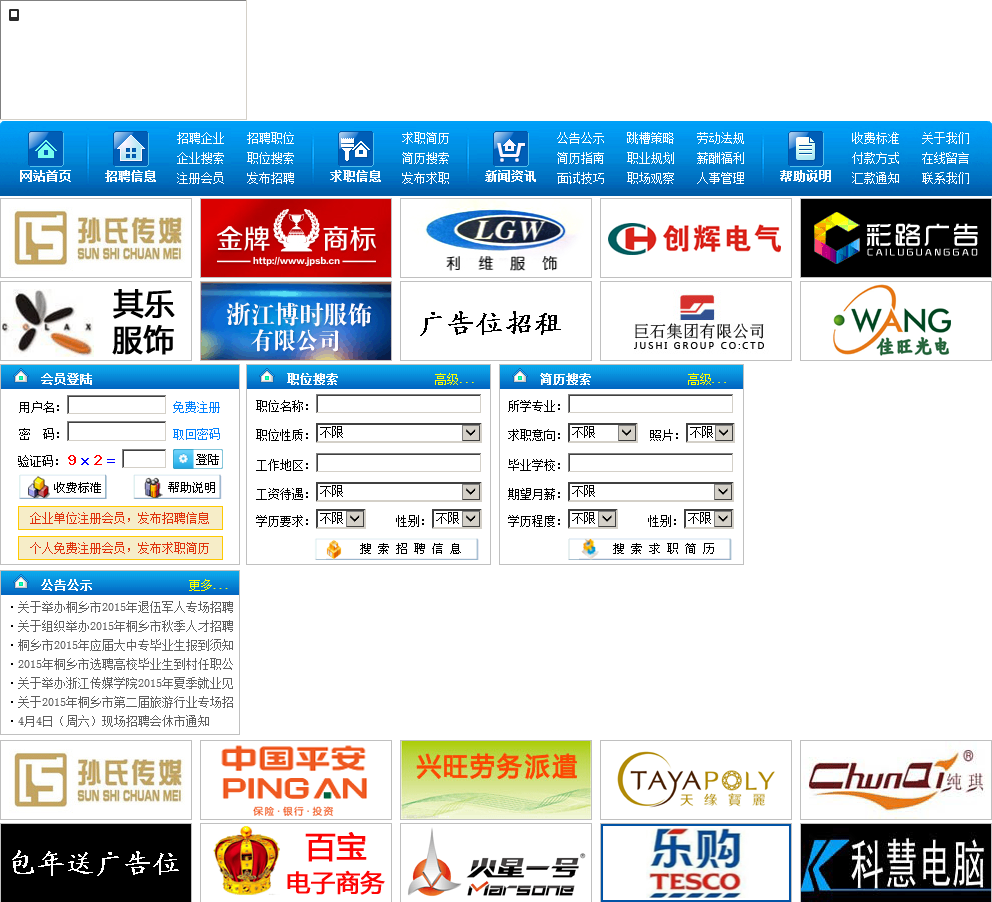Click the 用户名 input field
This screenshot has width=992, height=902.
click(116, 405)
